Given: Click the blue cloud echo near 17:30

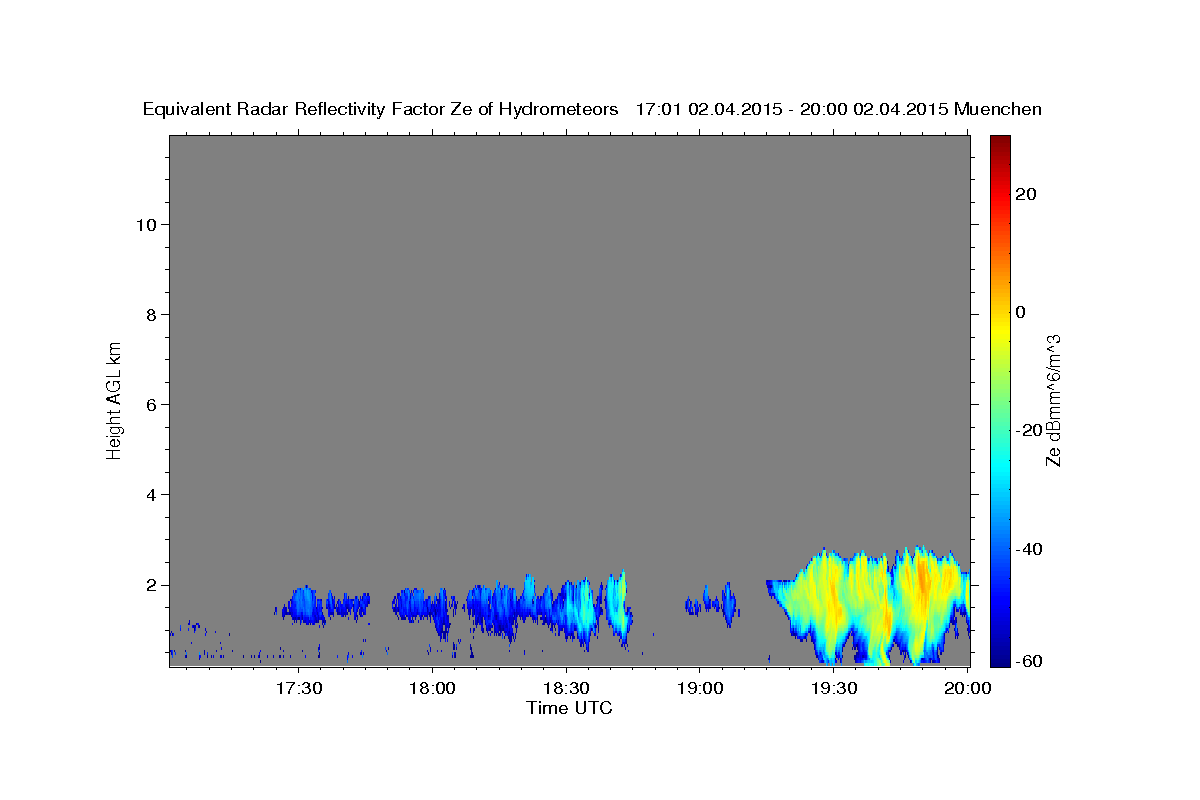Looking at the screenshot, I should pyautogui.click(x=303, y=605).
